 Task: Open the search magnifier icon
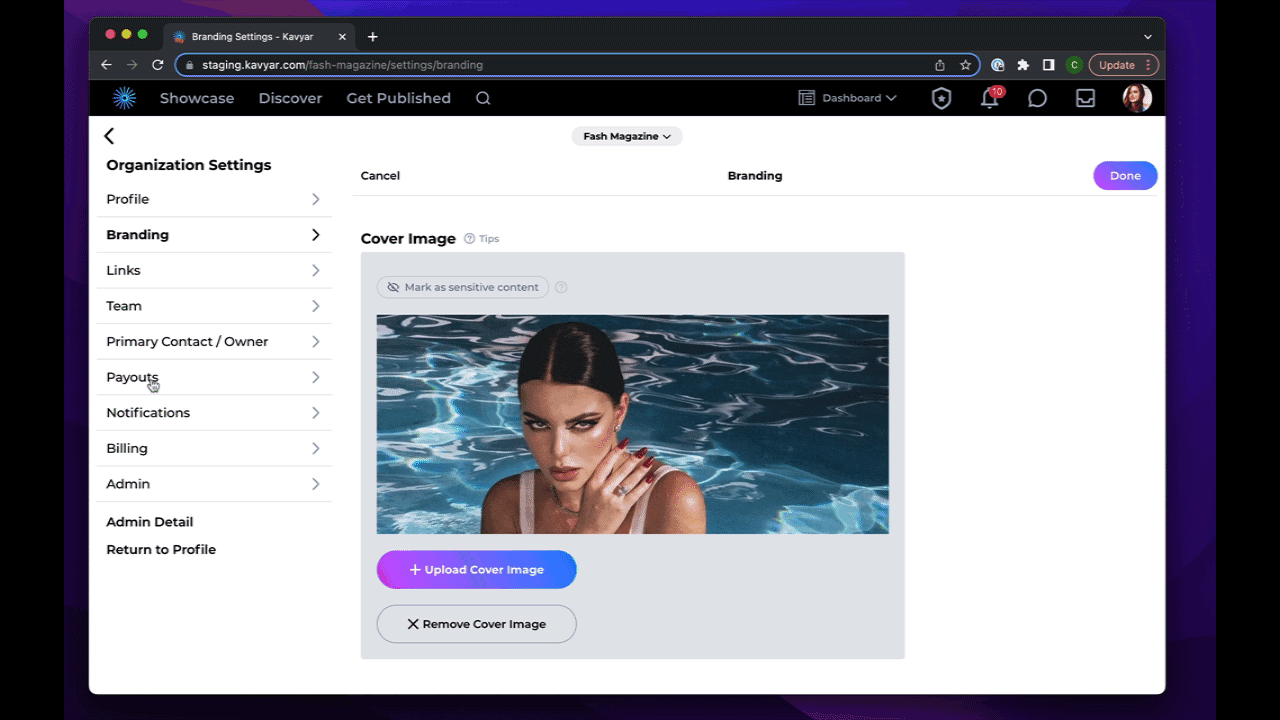click(x=483, y=98)
